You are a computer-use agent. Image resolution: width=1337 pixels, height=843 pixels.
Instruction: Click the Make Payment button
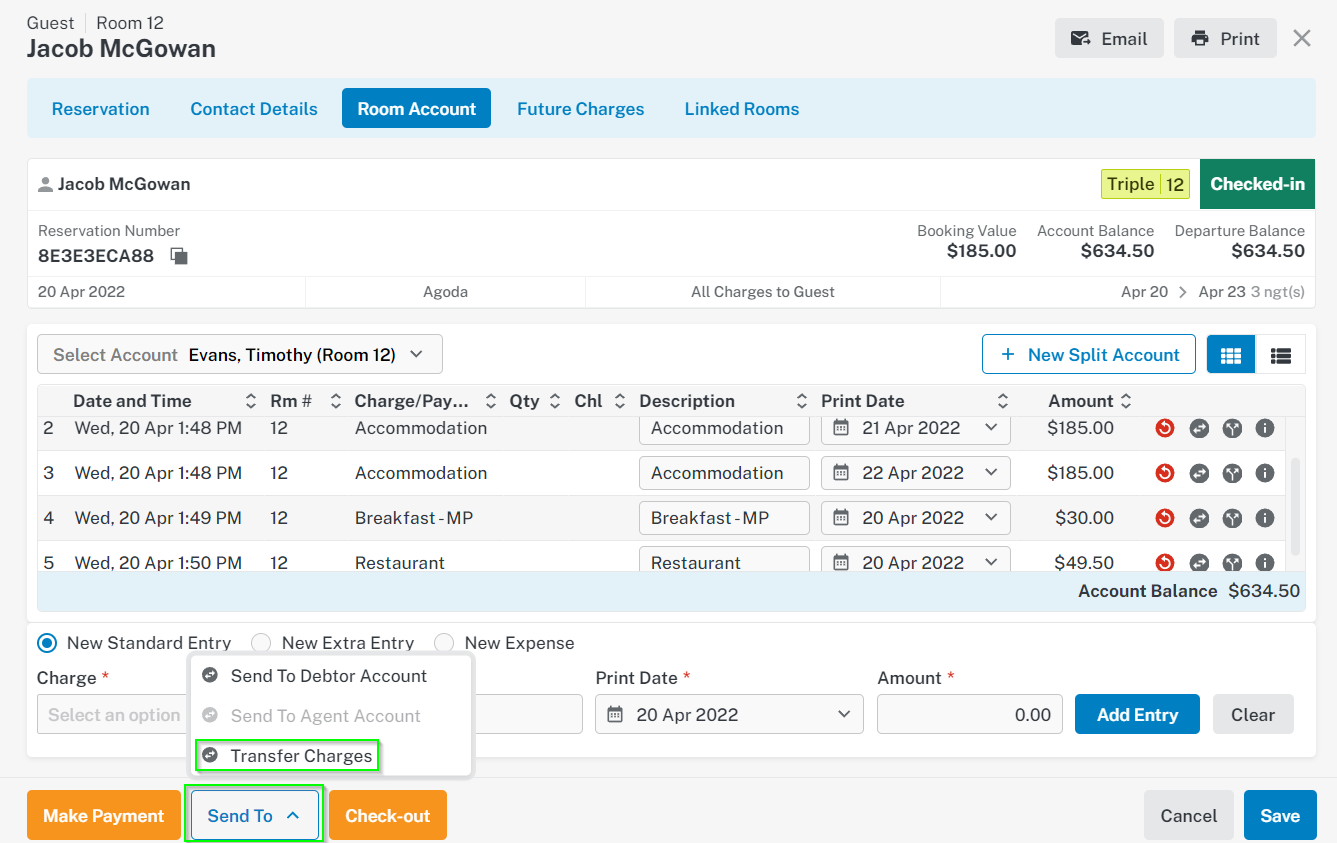click(104, 816)
